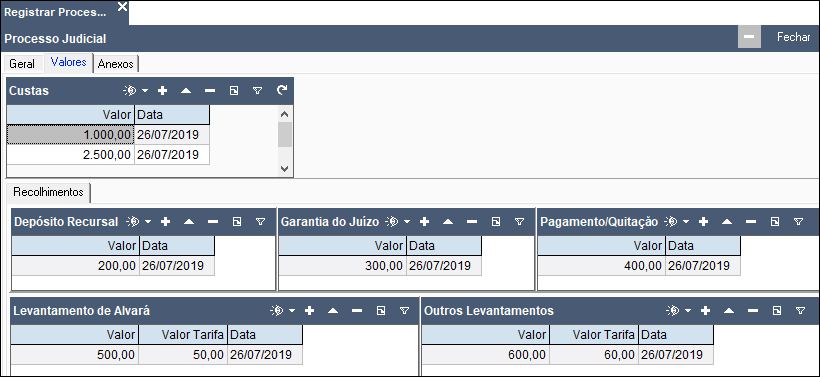This screenshot has height=377, width=820.
Task: Click up arrow icon in Outros Levantamentos
Action: (728, 311)
